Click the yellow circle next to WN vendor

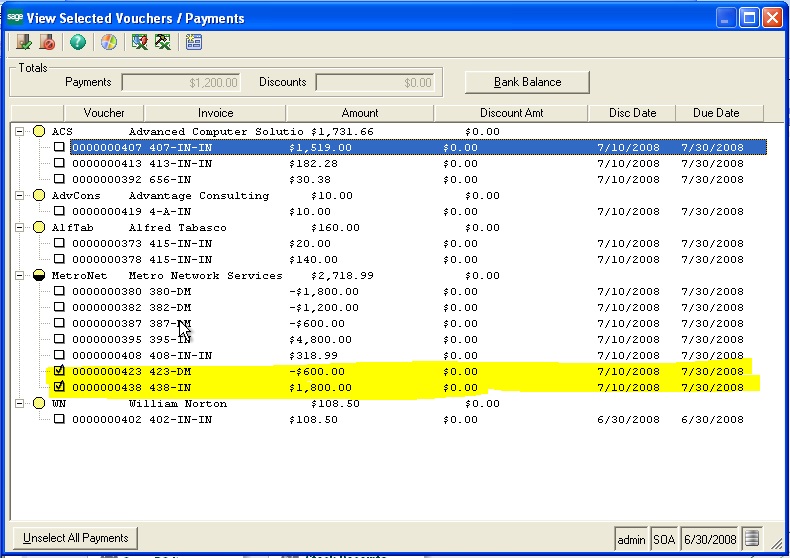pos(39,403)
